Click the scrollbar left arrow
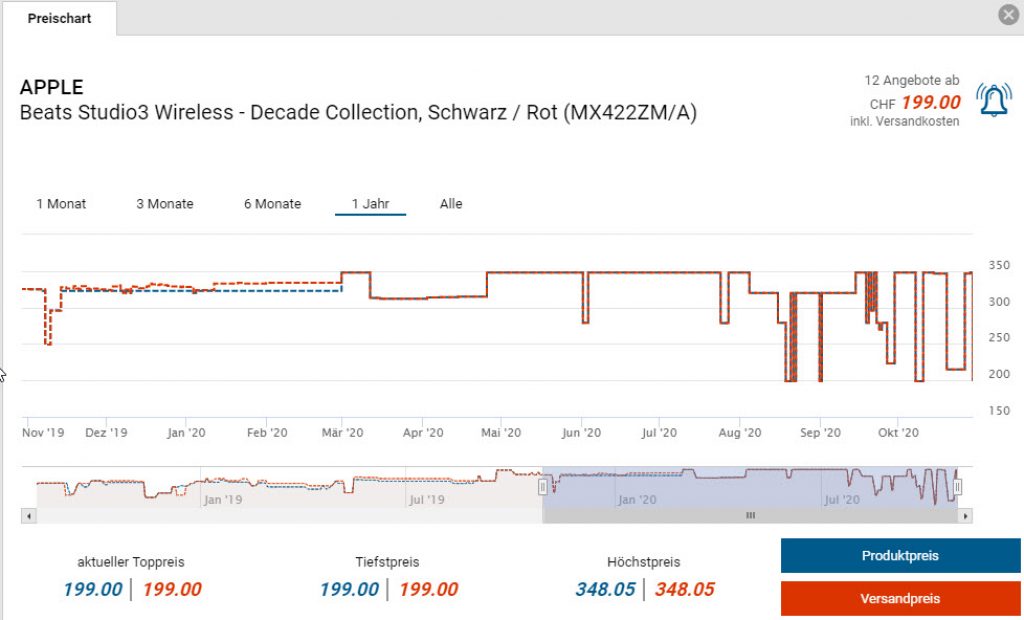1024x620 pixels. (28, 516)
